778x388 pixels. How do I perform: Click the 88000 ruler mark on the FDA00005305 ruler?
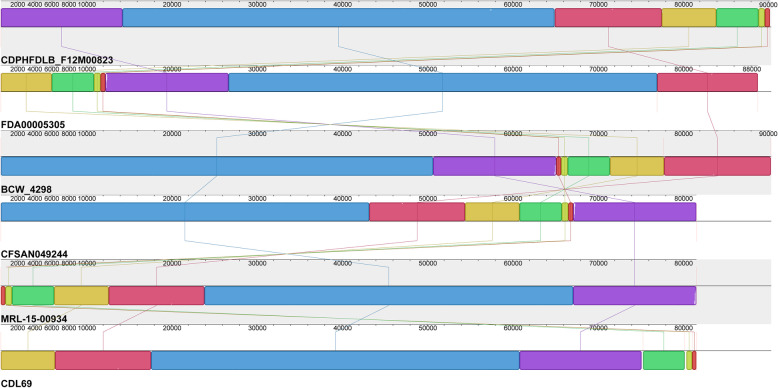(750, 69)
